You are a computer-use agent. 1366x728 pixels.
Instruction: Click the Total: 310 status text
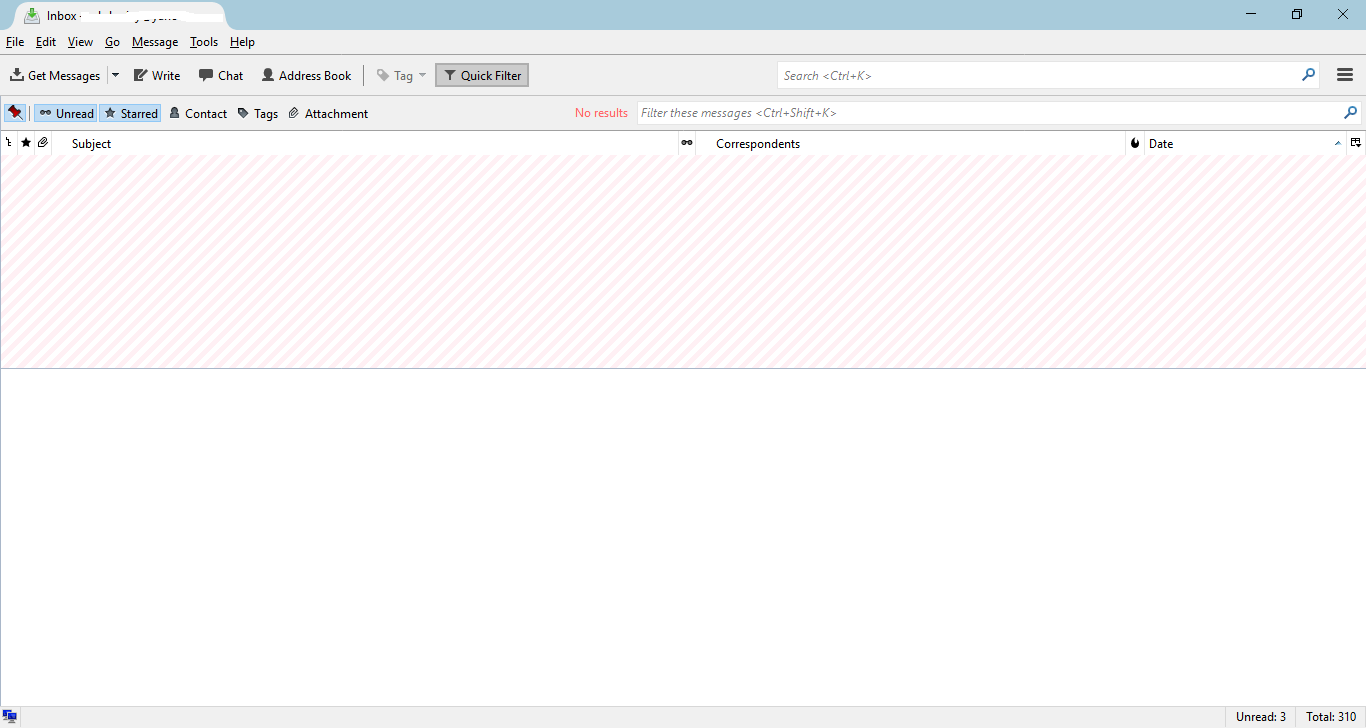coord(1331,717)
